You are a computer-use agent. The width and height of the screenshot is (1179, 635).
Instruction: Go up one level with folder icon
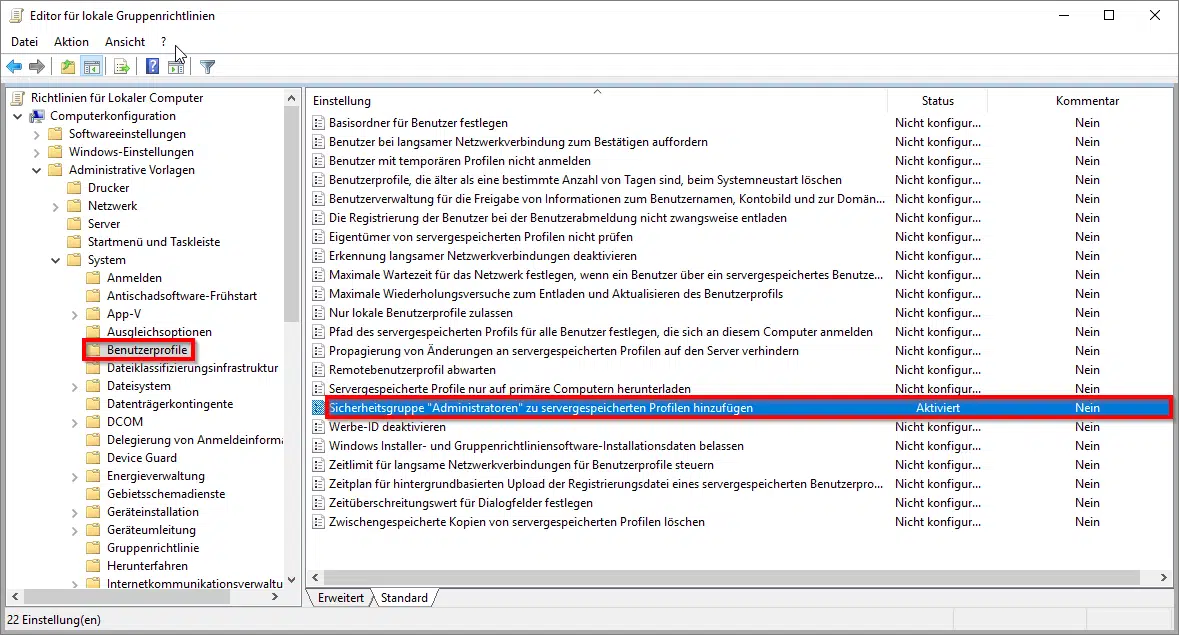pyautogui.click(x=67, y=67)
